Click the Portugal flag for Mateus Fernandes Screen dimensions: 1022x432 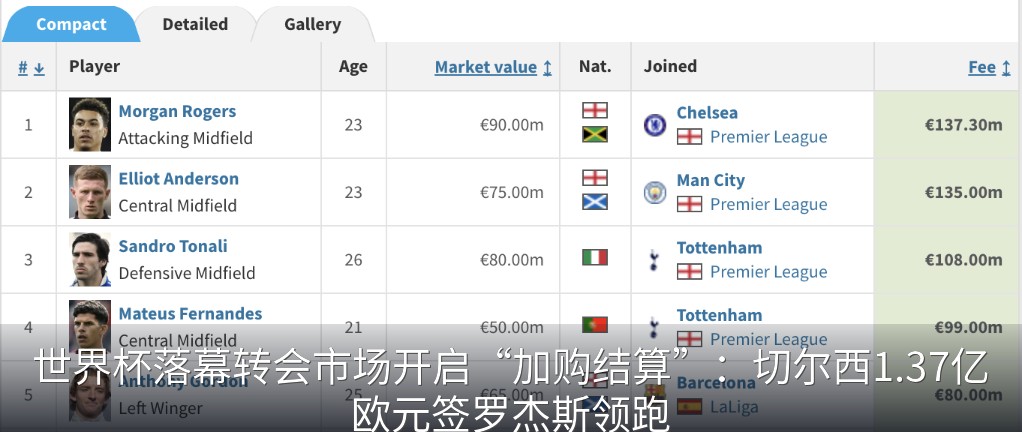594,324
